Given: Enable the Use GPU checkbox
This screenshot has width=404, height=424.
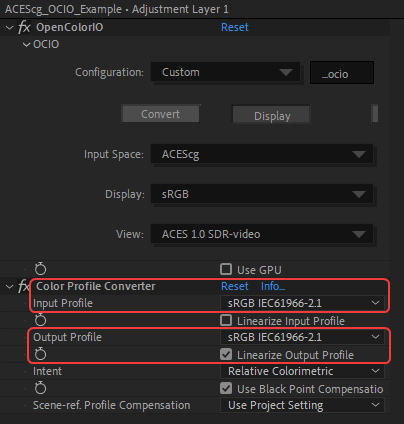Looking at the screenshot, I should [x=226, y=269].
